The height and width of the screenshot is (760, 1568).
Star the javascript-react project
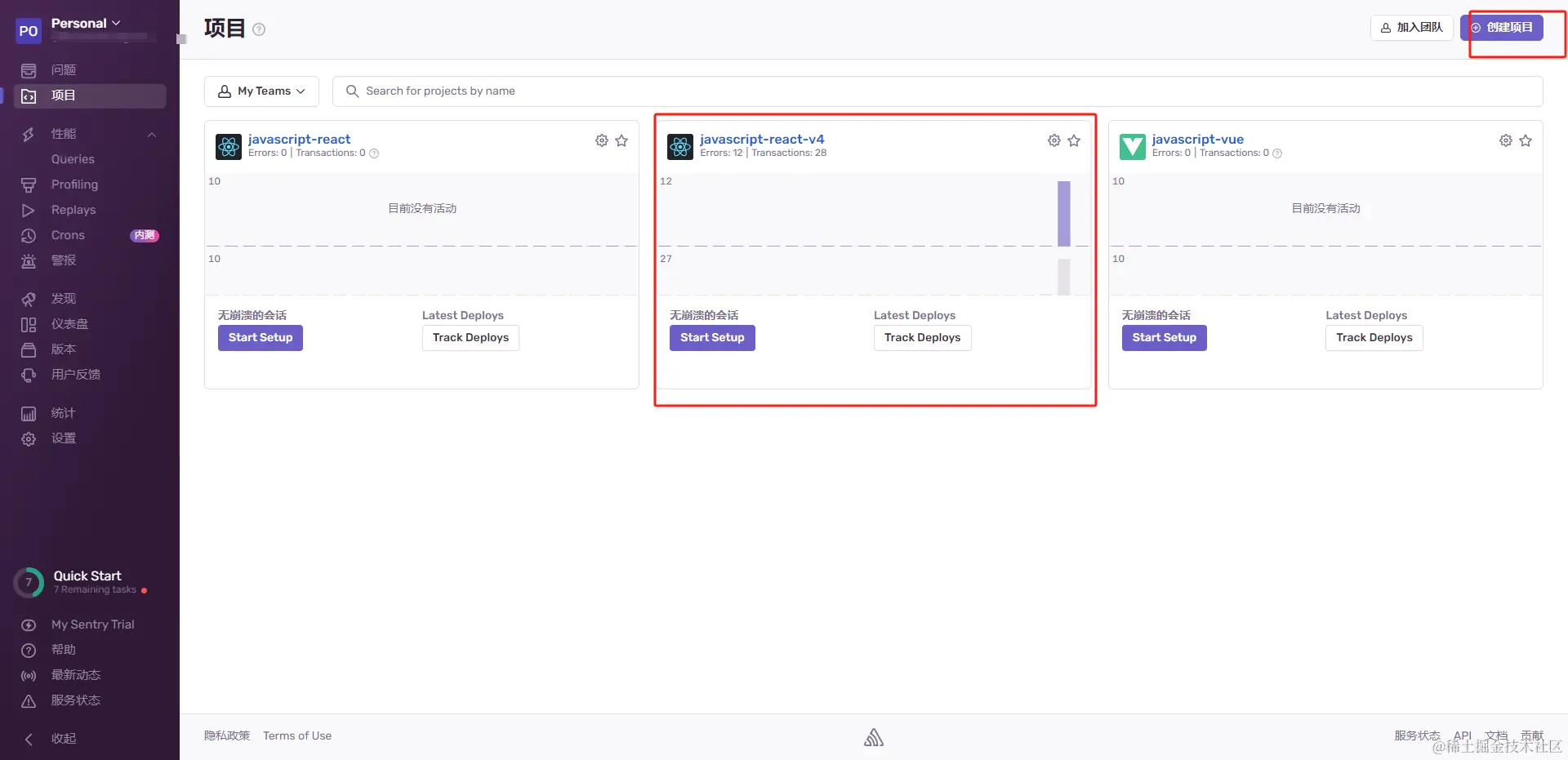click(621, 140)
